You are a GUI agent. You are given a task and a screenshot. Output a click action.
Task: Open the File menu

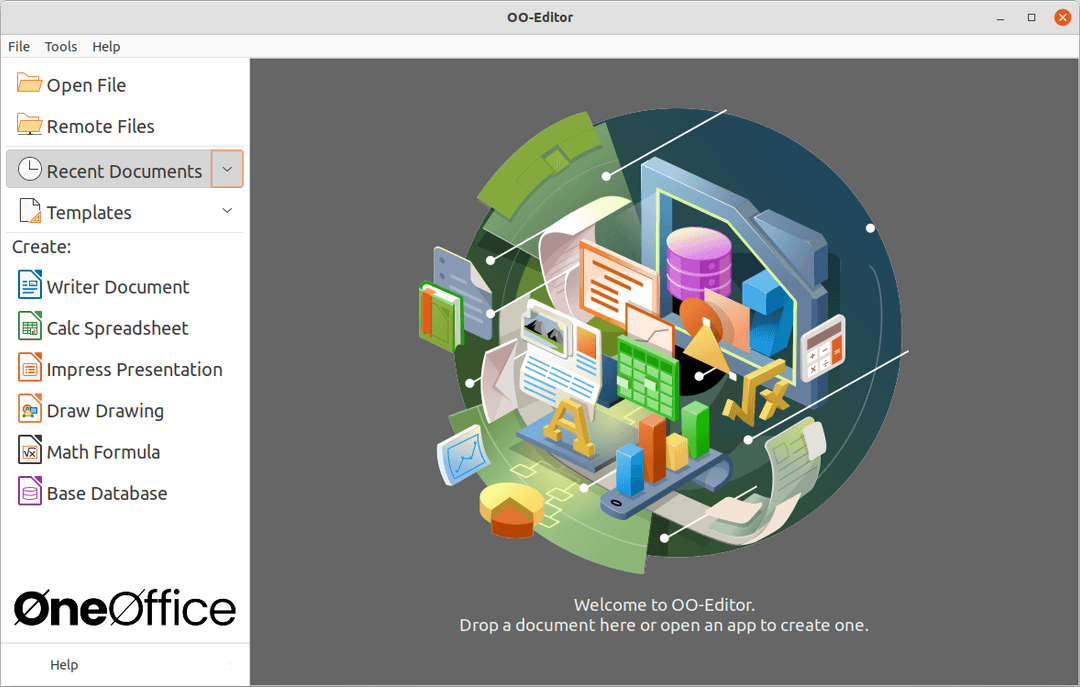[x=18, y=46]
